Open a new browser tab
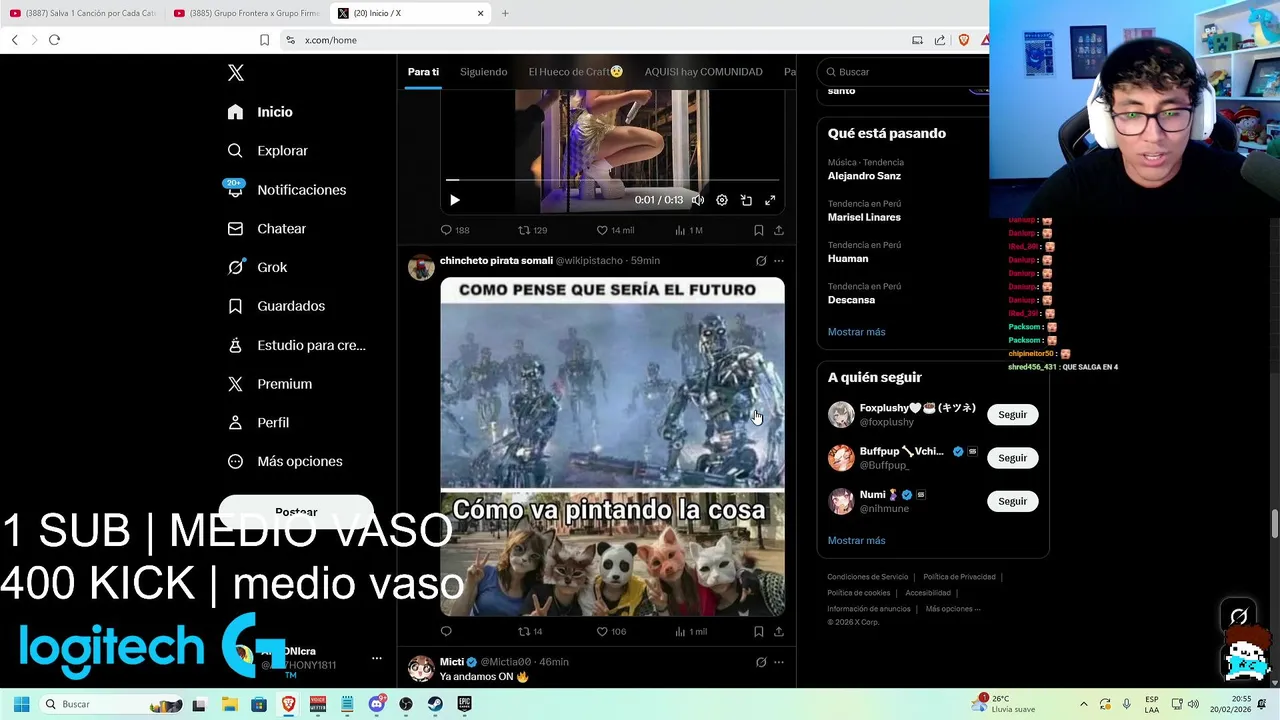This screenshot has height=720, width=1280. click(505, 13)
